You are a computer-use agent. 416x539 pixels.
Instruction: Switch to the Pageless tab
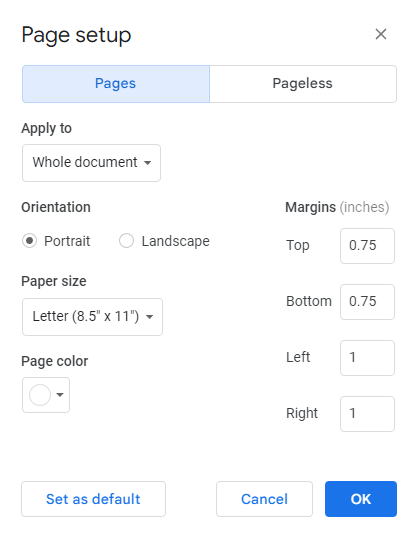click(303, 84)
